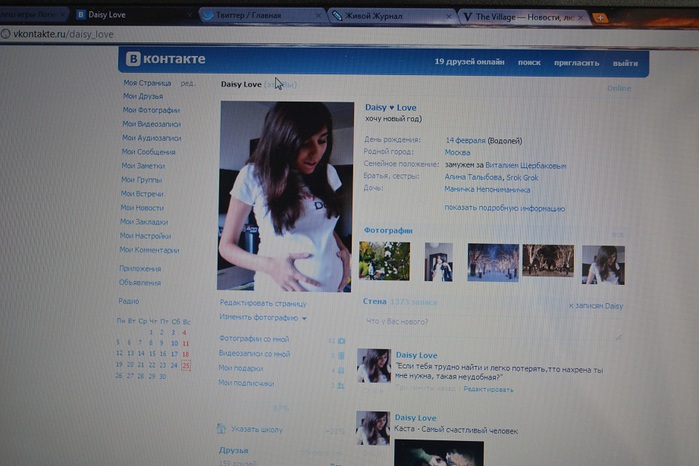Open Мои Настройки in the sidebar
The height and width of the screenshot is (466, 699).
[145, 235]
